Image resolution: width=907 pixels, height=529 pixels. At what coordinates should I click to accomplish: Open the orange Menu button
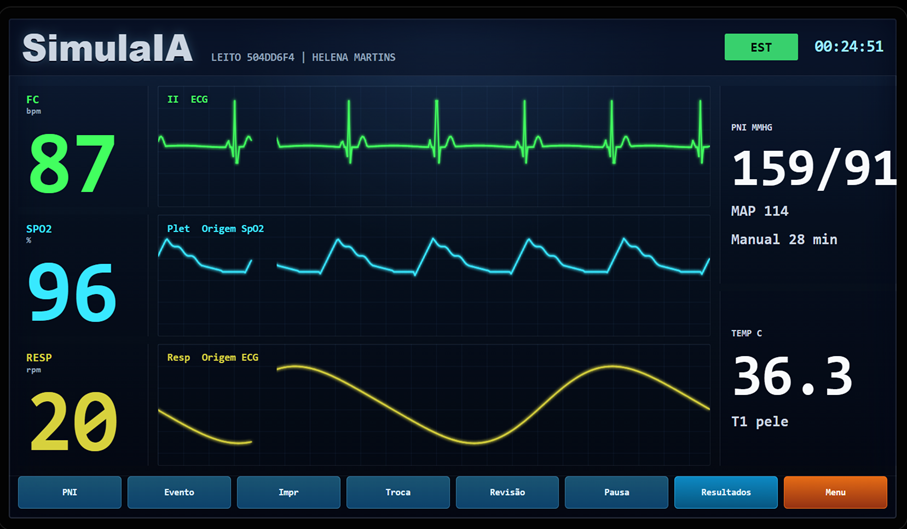(x=835, y=492)
